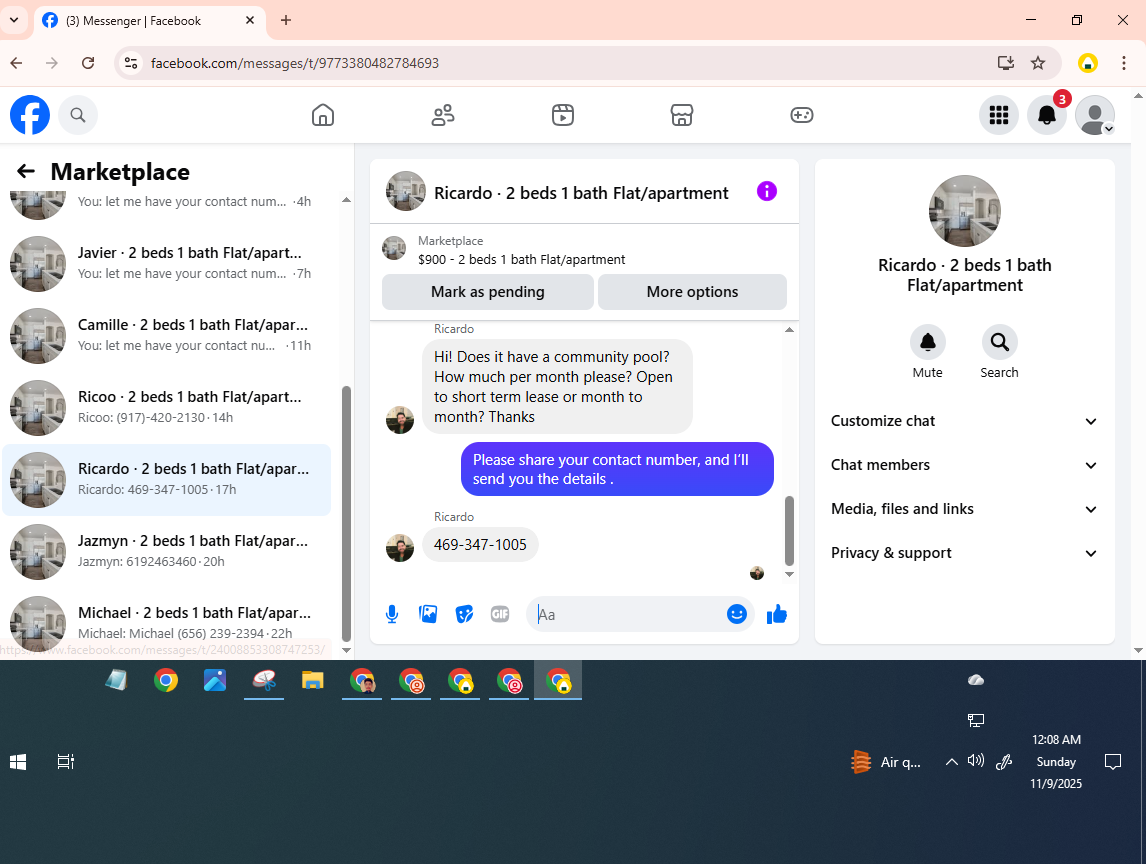Open the Friends icon in top bar

442,115
